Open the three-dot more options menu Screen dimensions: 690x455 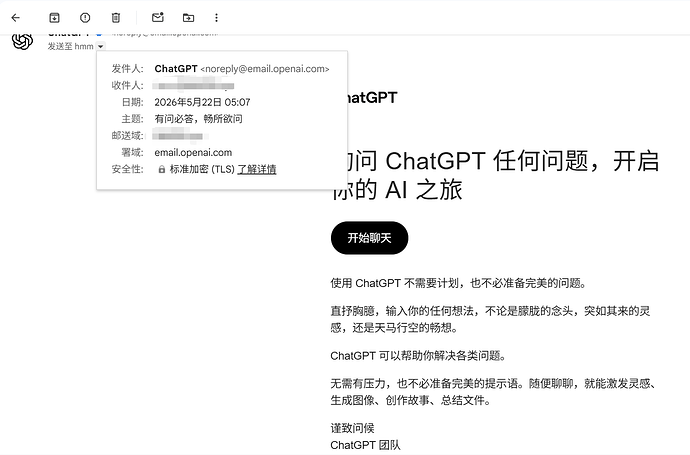216,18
